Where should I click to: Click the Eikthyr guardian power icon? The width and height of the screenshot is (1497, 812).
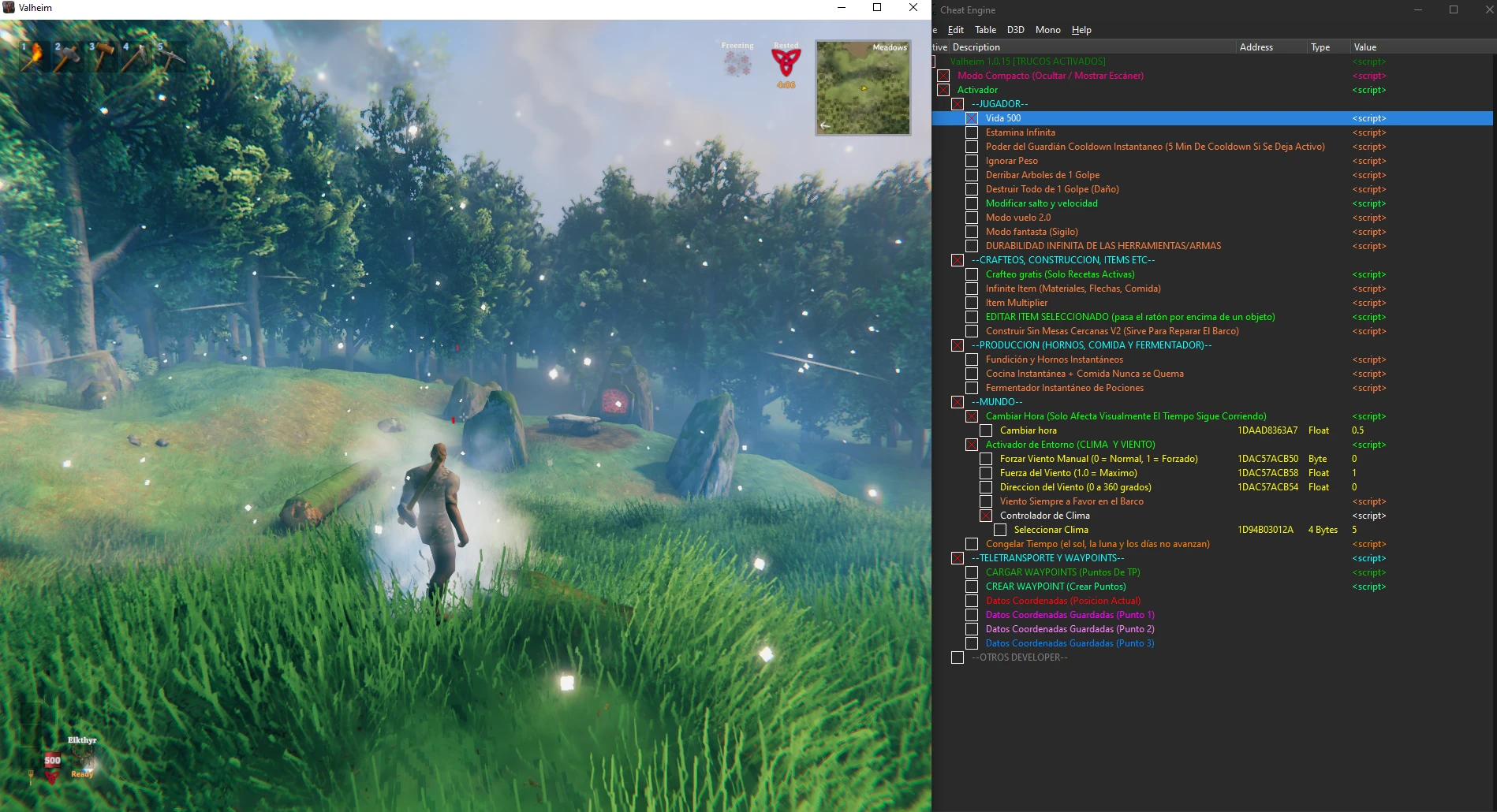[82, 757]
